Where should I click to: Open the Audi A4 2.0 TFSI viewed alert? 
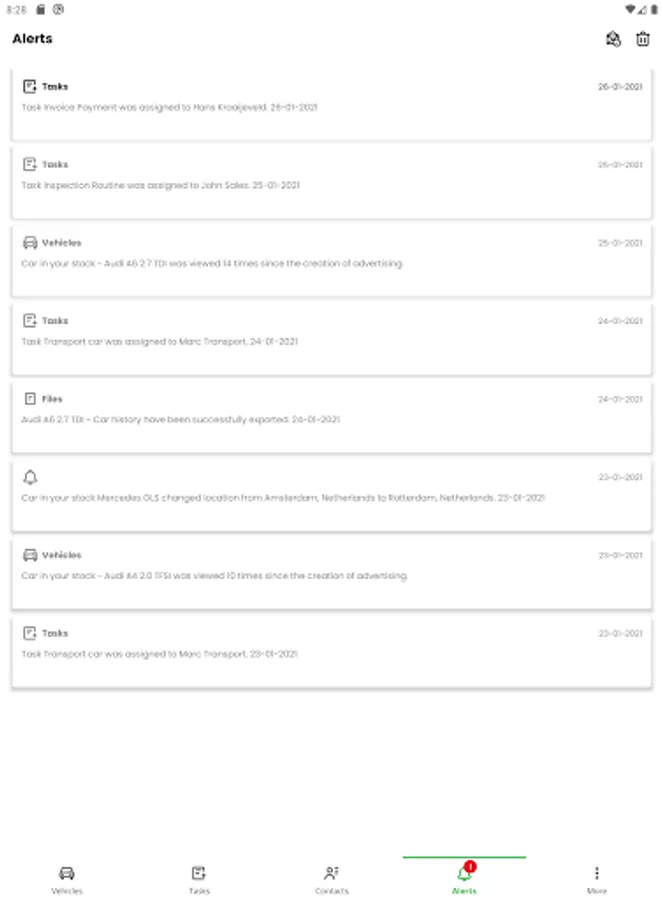click(x=331, y=574)
